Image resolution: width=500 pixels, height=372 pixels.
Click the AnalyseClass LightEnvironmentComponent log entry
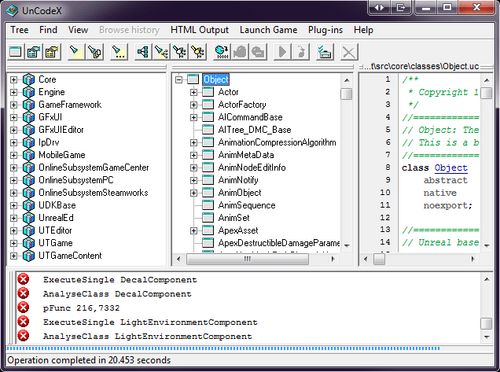147,336
